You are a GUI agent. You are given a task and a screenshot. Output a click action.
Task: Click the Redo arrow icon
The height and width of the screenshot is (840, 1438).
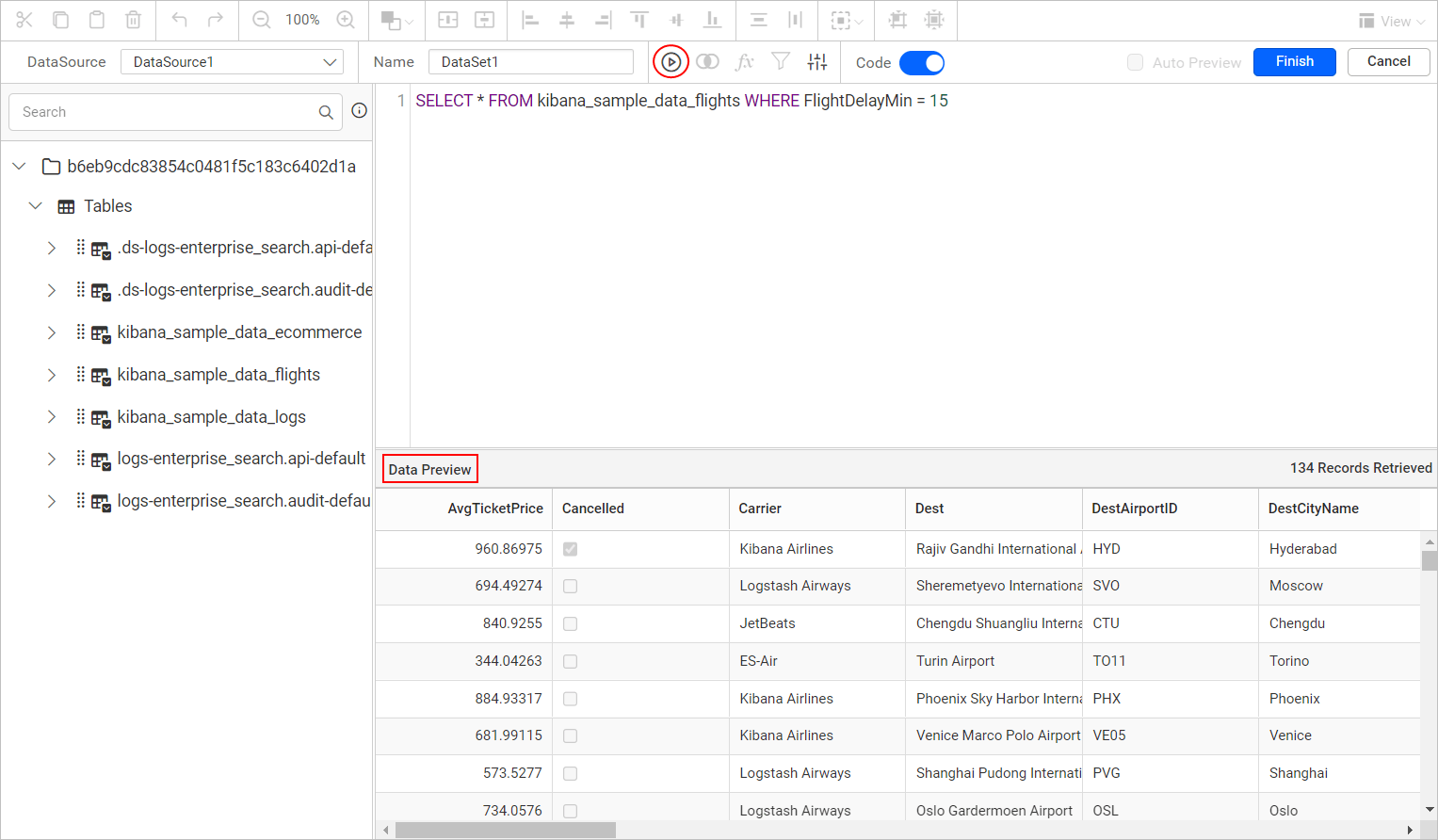tap(216, 20)
